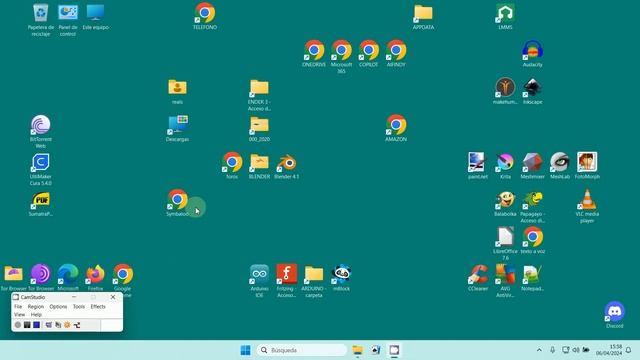The image size is (640, 360).
Task: Select the Notepad++ desktop shortcut
Action: point(533,278)
